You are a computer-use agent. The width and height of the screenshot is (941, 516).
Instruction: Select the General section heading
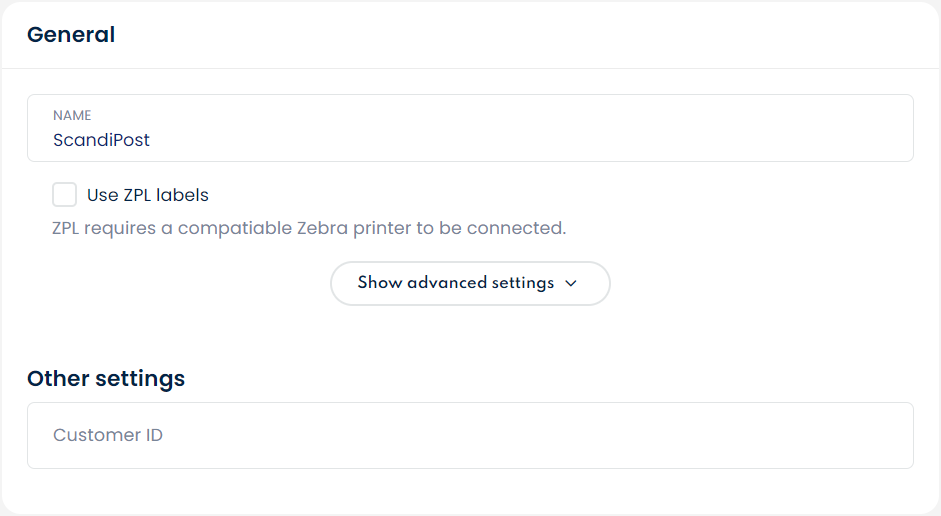[71, 35]
